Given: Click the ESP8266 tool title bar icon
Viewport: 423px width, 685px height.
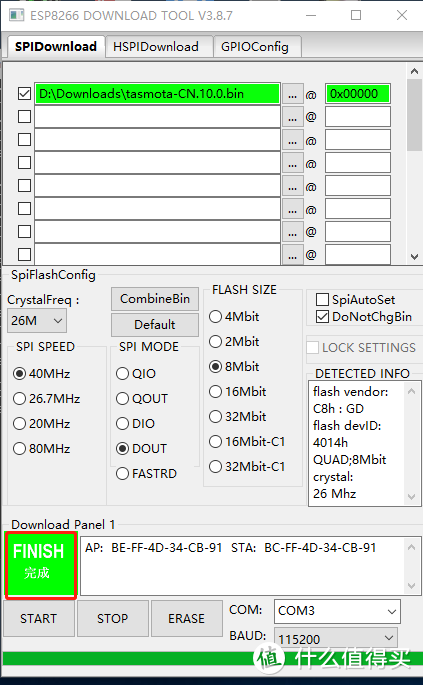Looking at the screenshot, I should [17, 15].
